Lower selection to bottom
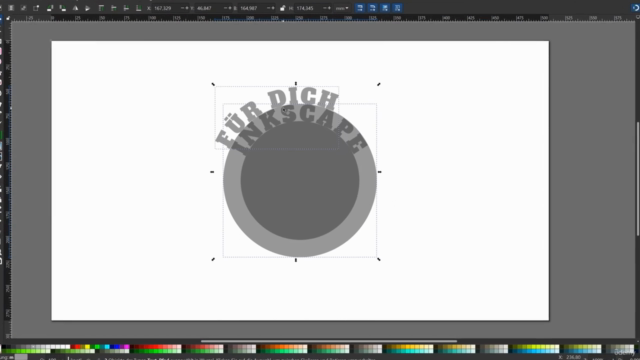This screenshot has height=360, width=640. click(x=138, y=8)
